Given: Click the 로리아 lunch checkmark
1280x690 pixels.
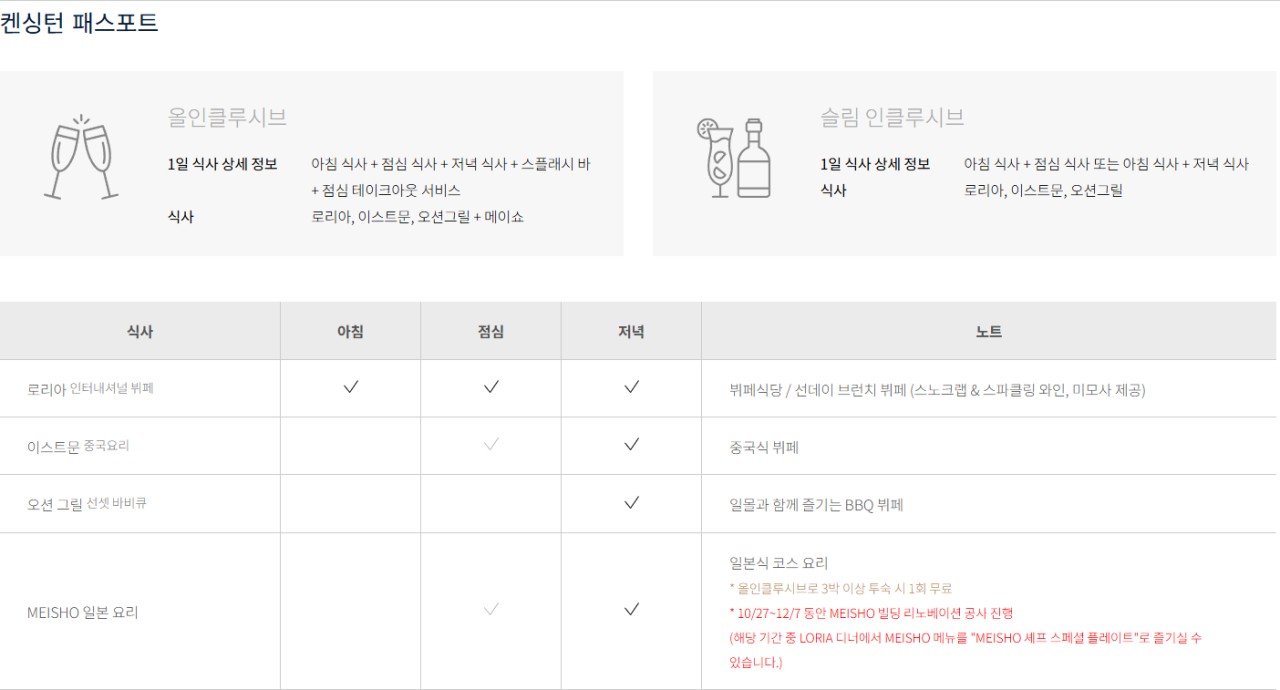Looking at the screenshot, I should (491, 387).
